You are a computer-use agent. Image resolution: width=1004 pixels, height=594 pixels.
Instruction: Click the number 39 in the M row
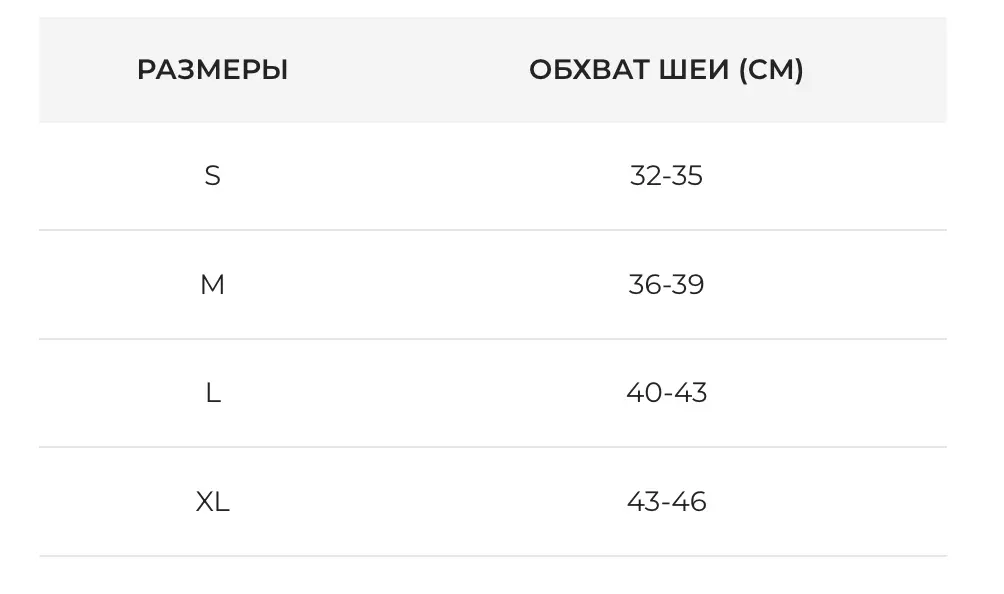pyautogui.click(x=689, y=285)
